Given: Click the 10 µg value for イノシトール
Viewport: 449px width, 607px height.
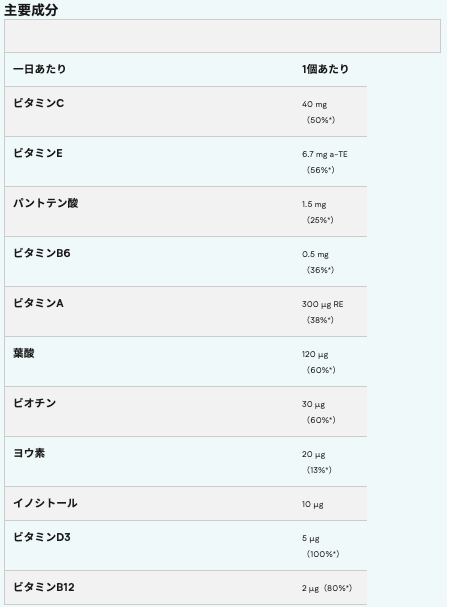Looking at the screenshot, I should 313,504.
